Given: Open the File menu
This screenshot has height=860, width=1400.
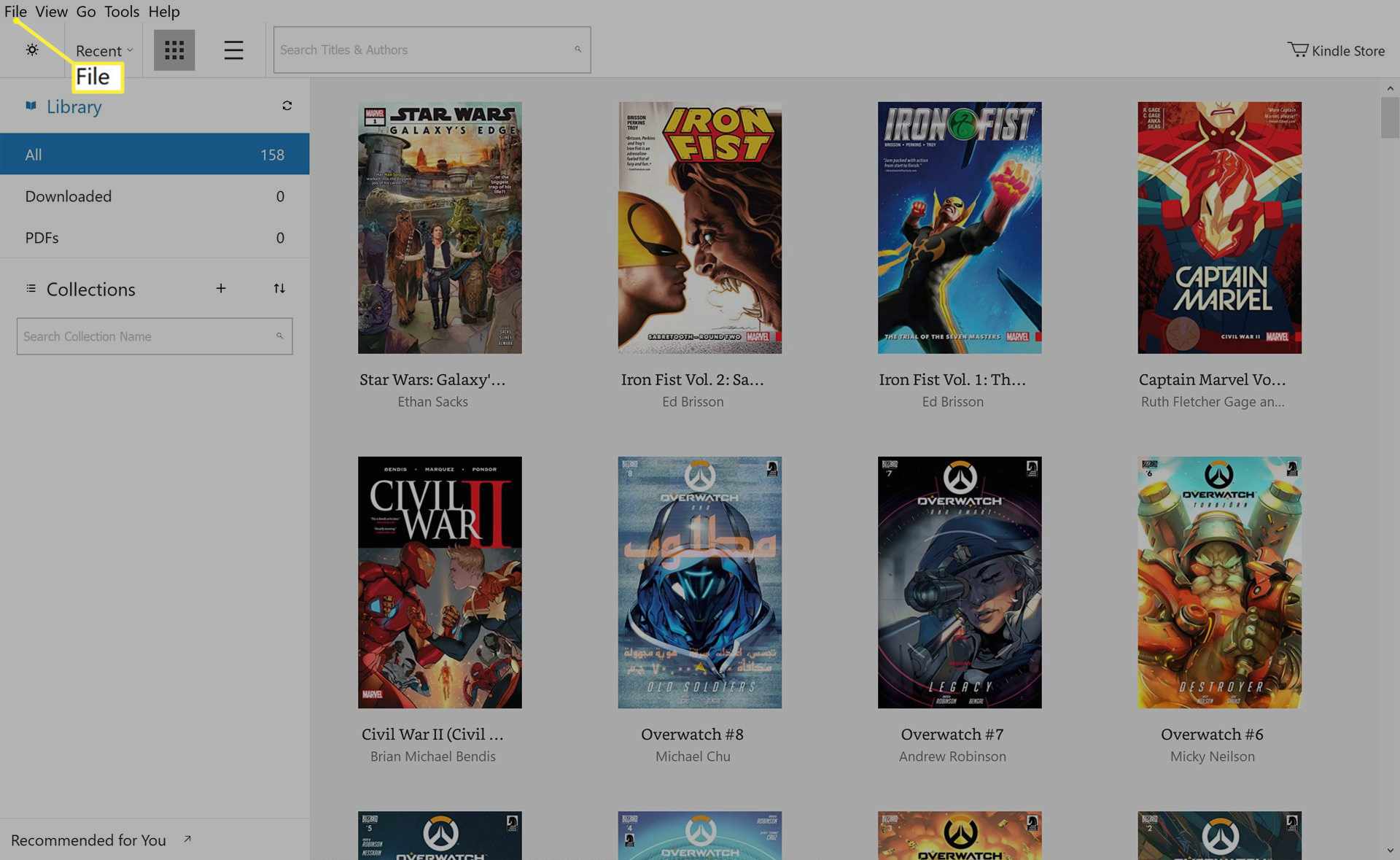Looking at the screenshot, I should pos(15,11).
